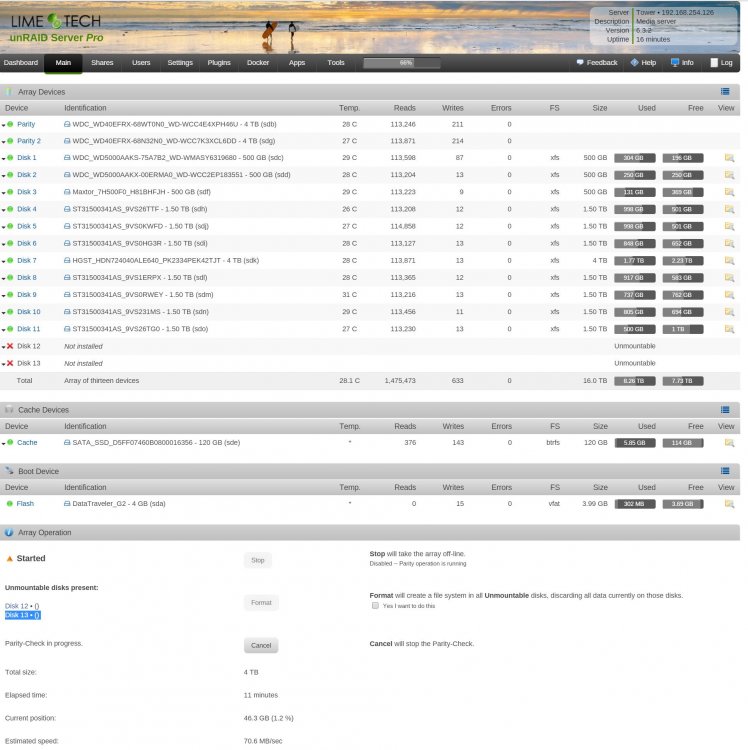Expand the arrow beside Disk 9
Image resolution: width=748 pixels, height=750 pixels.
click(x=3, y=296)
